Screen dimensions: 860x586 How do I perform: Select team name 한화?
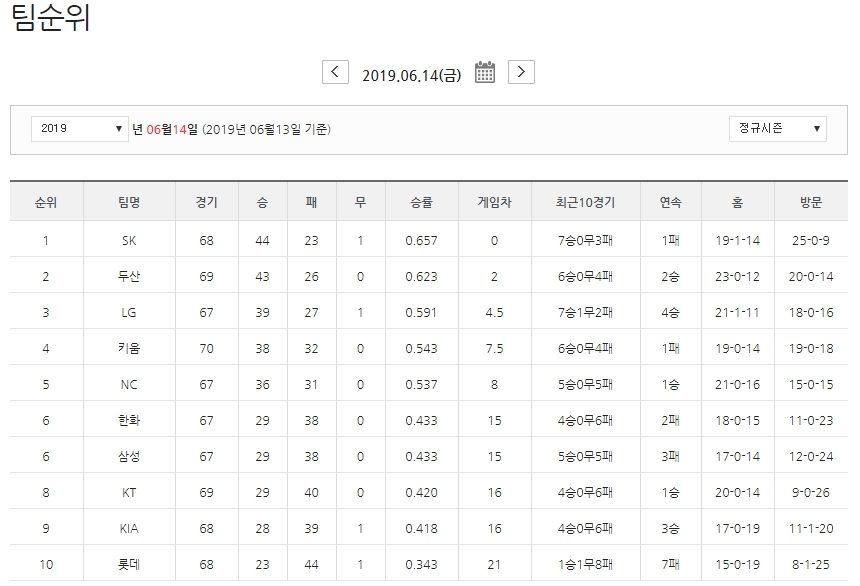(x=129, y=421)
